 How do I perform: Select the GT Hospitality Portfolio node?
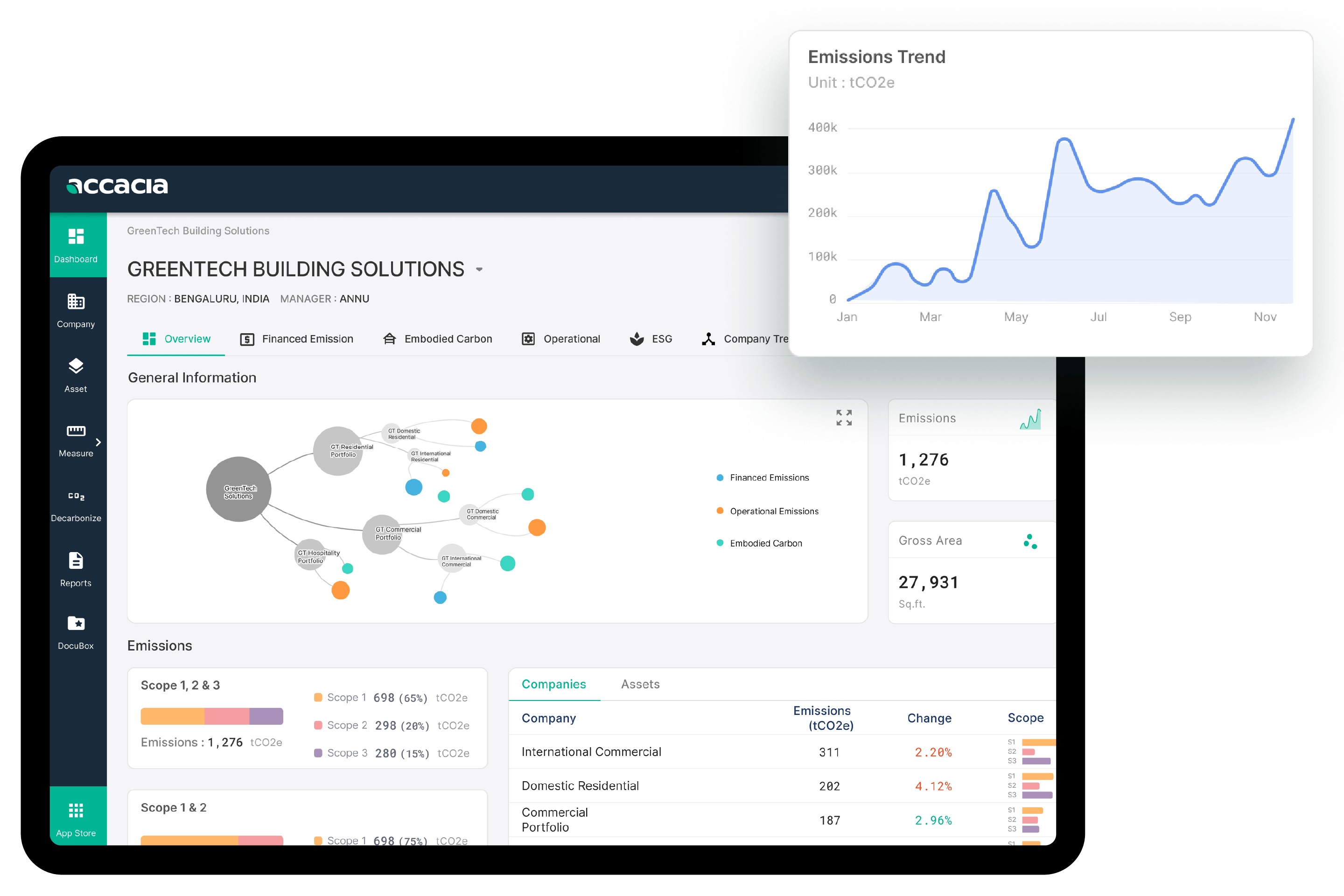click(x=311, y=554)
